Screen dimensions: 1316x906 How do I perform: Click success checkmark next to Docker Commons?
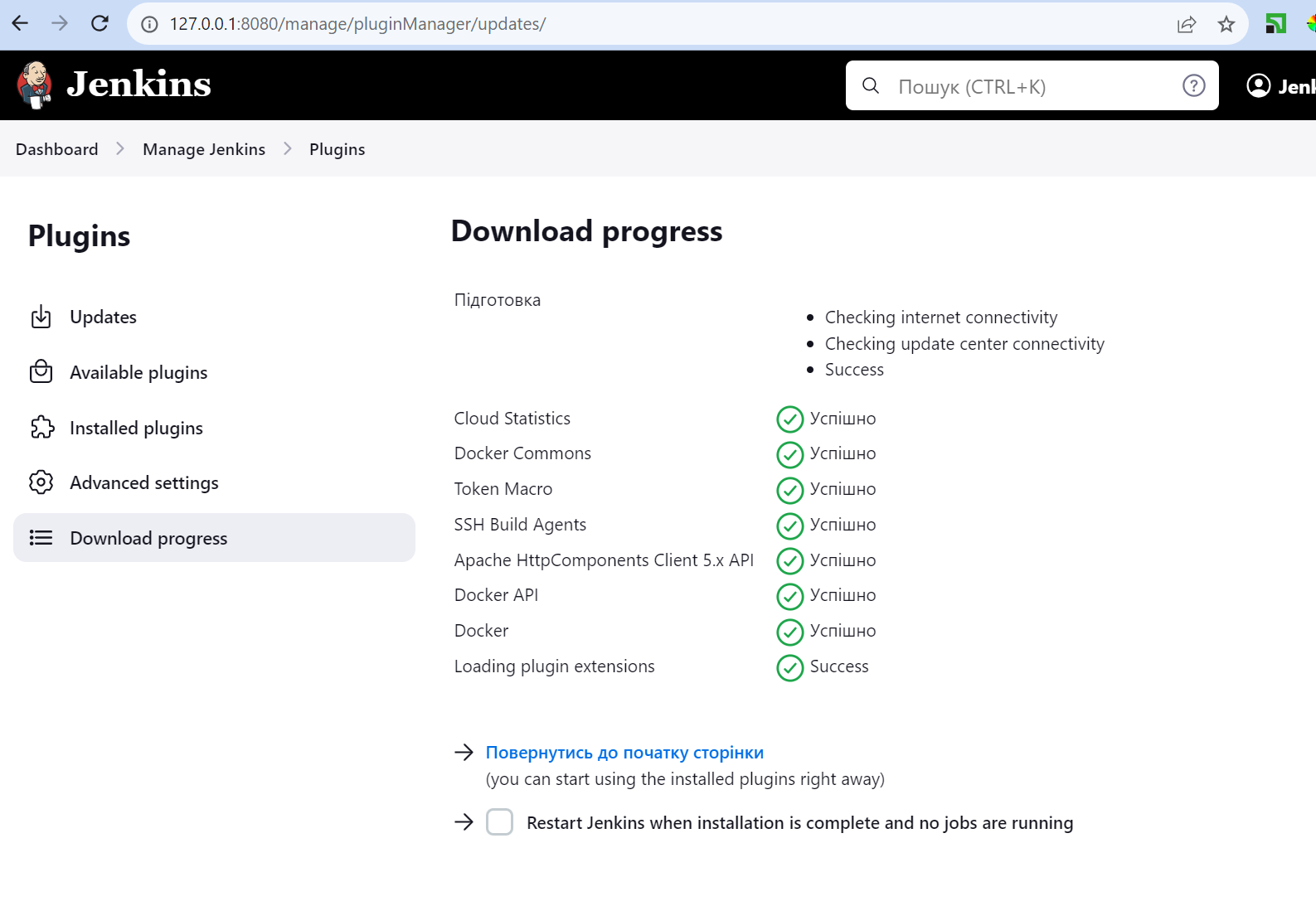(789, 454)
